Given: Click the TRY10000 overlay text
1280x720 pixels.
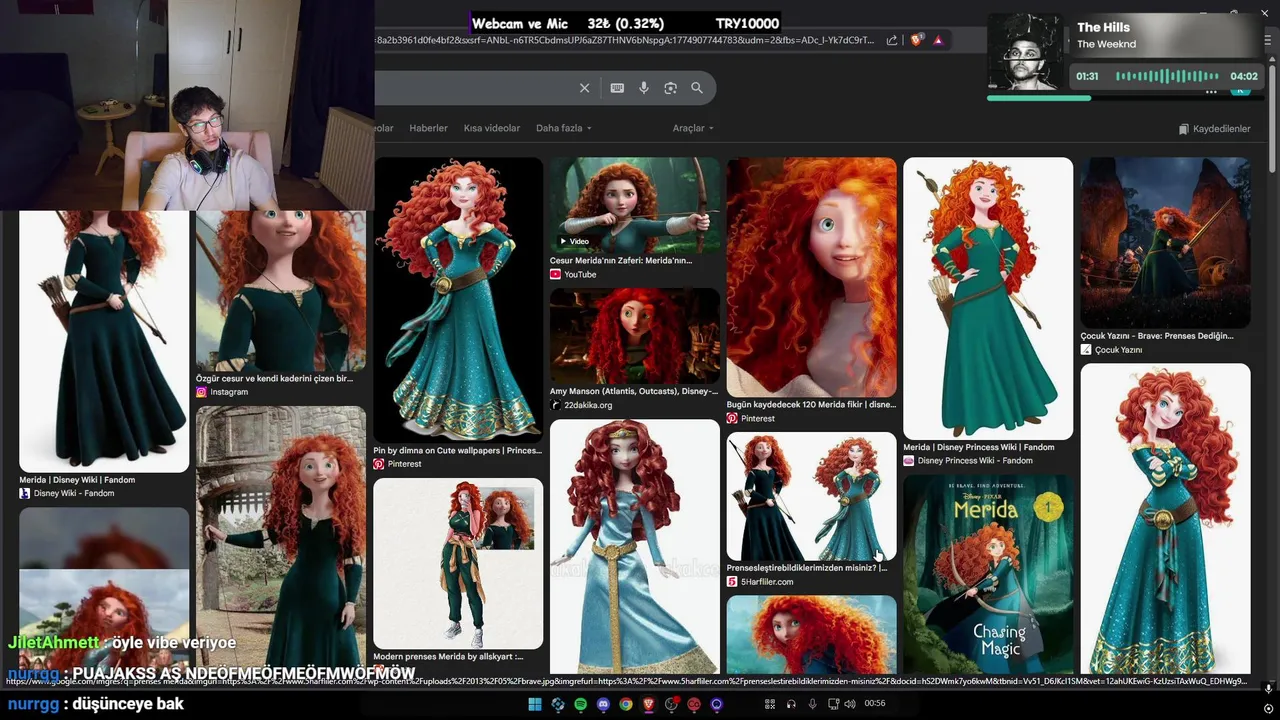Looking at the screenshot, I should pyautogui.click(x=747, y=23).
